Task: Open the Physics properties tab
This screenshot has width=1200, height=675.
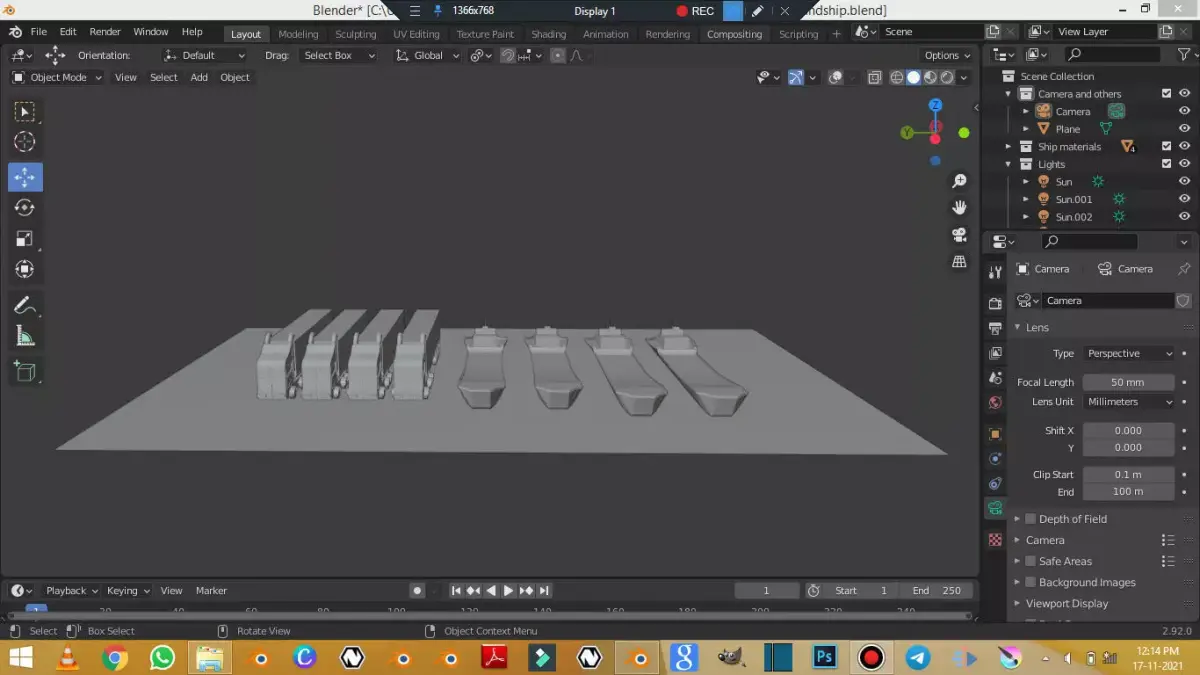Action: [x=995, y=459]
